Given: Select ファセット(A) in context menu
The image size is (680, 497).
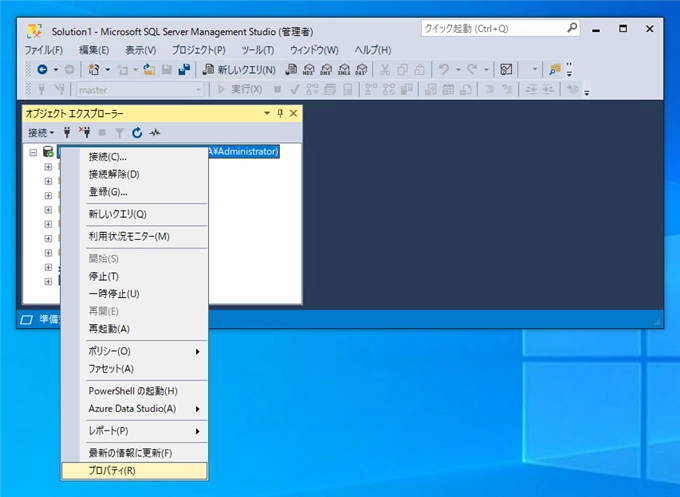Looking at the screenshot, I should click(134, 369).
